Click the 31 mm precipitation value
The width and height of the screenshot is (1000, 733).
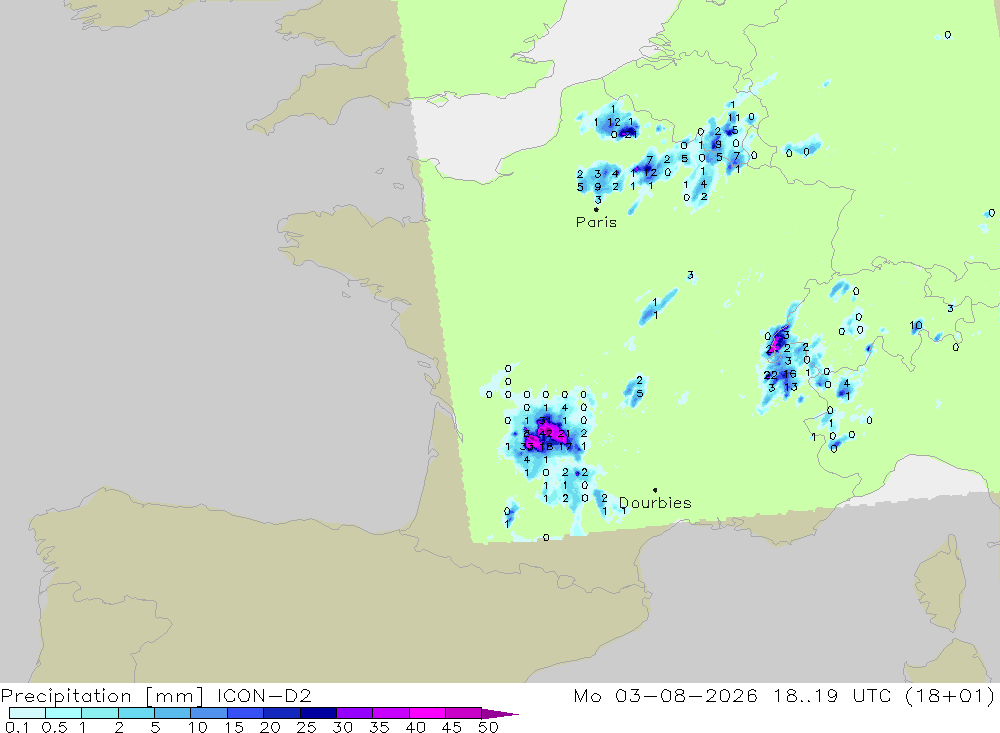point(545,420)
